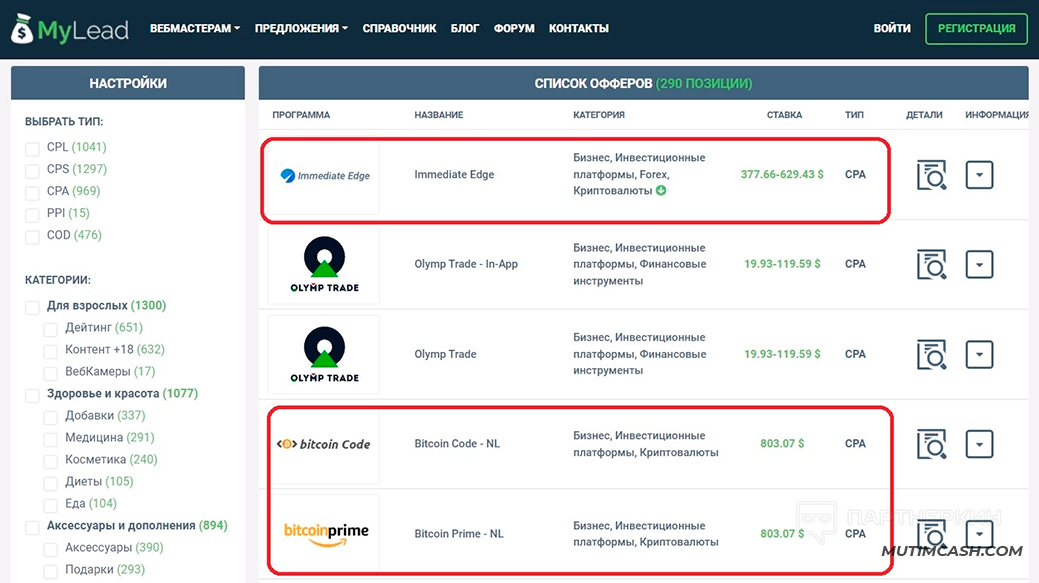Check the Аксессуары и дополнения category
1039x583 pixels.
click(x=32, y=527)
